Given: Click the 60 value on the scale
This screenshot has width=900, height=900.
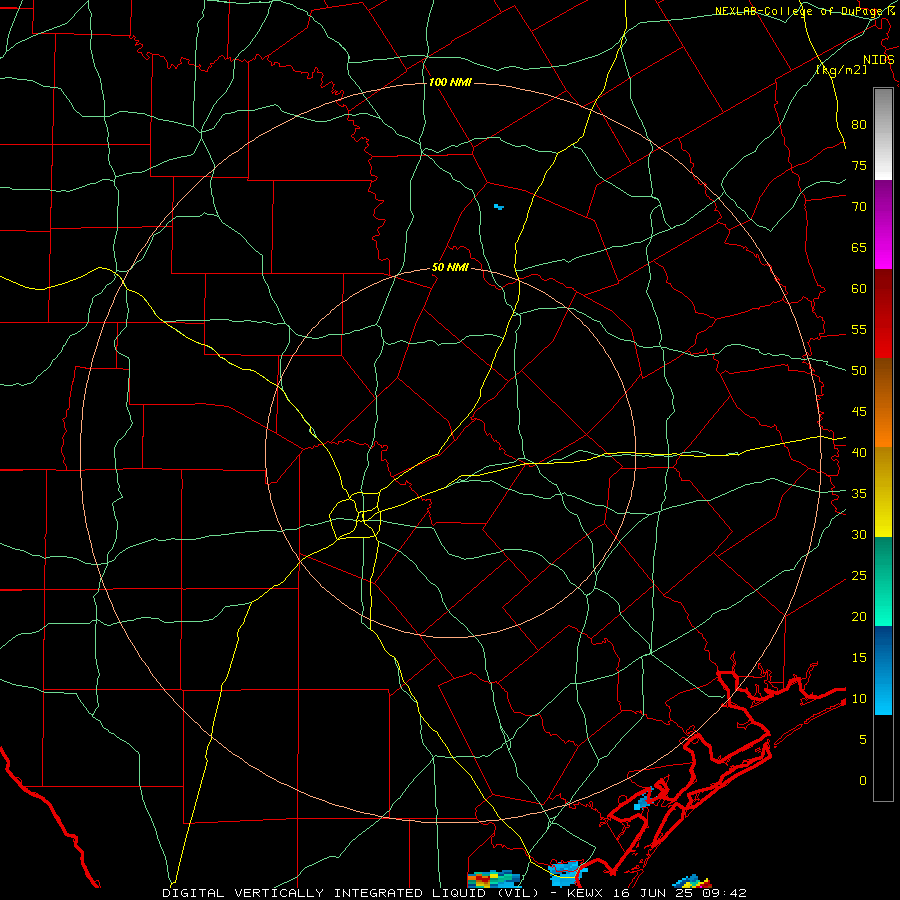Looking at the screenshot, I should tap(859, 289).
